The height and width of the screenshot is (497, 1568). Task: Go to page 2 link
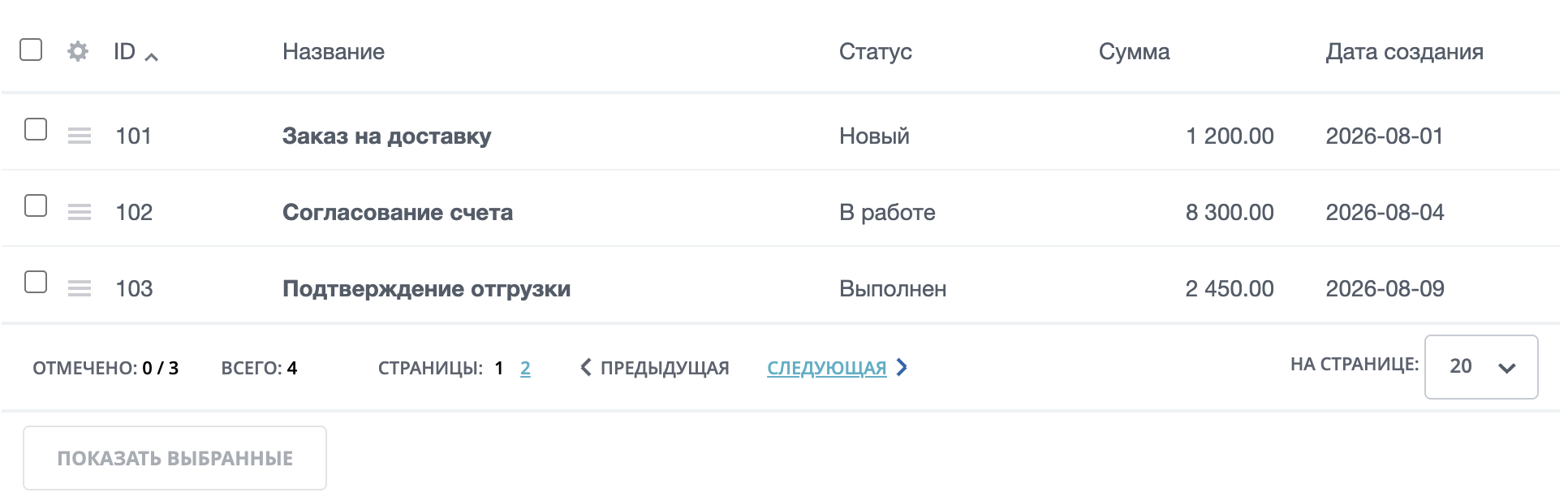[525, 368]
